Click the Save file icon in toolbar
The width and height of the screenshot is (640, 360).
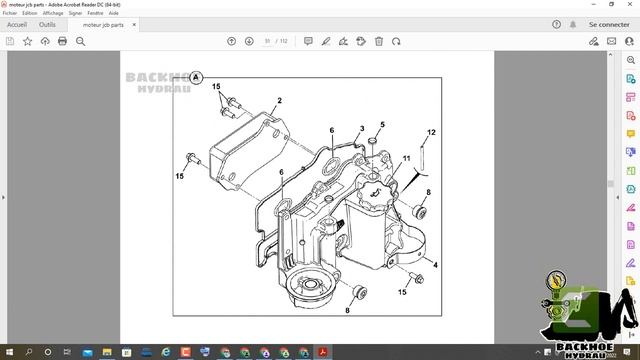[10, 41]
